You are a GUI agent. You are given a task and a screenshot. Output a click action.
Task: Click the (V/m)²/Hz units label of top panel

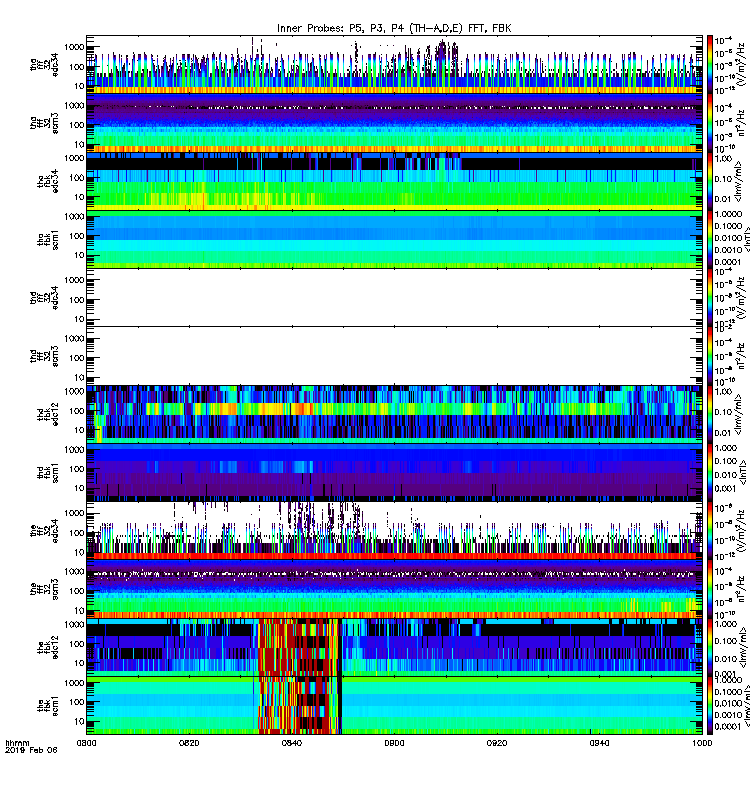point(743,65)
